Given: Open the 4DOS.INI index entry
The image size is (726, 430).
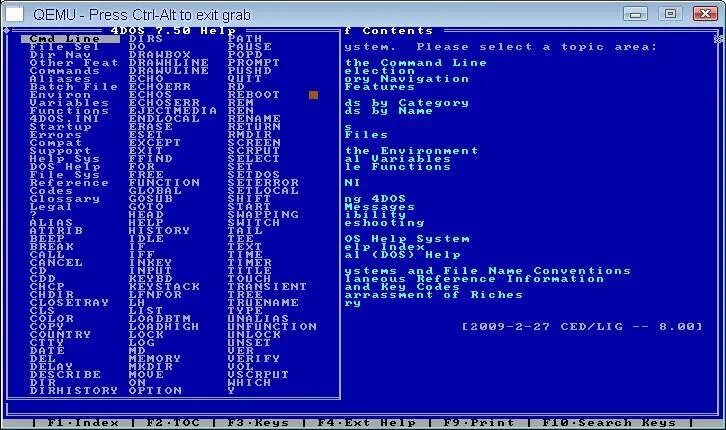Looking at the screenshot, I should (x=64, y=118).
